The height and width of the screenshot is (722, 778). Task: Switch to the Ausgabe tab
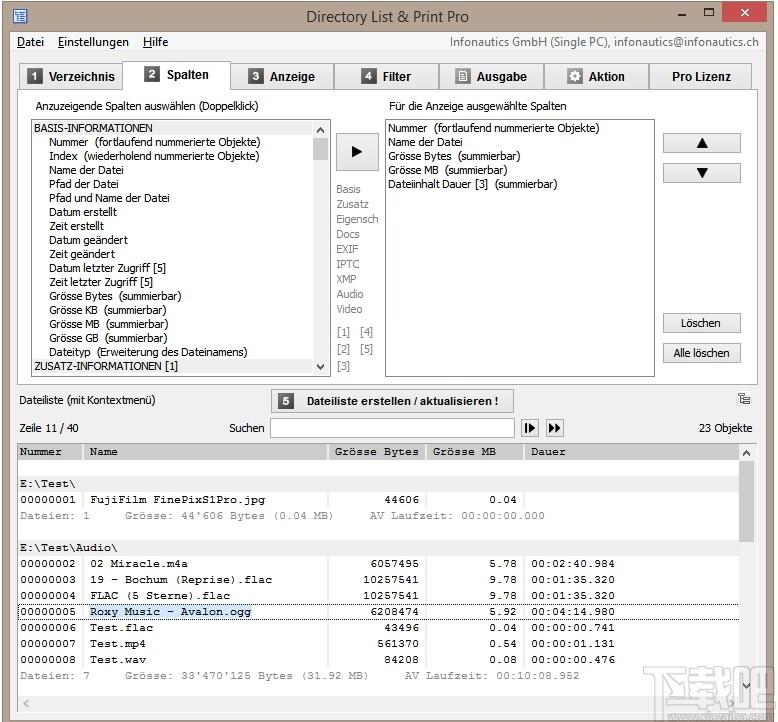point(491,76)
